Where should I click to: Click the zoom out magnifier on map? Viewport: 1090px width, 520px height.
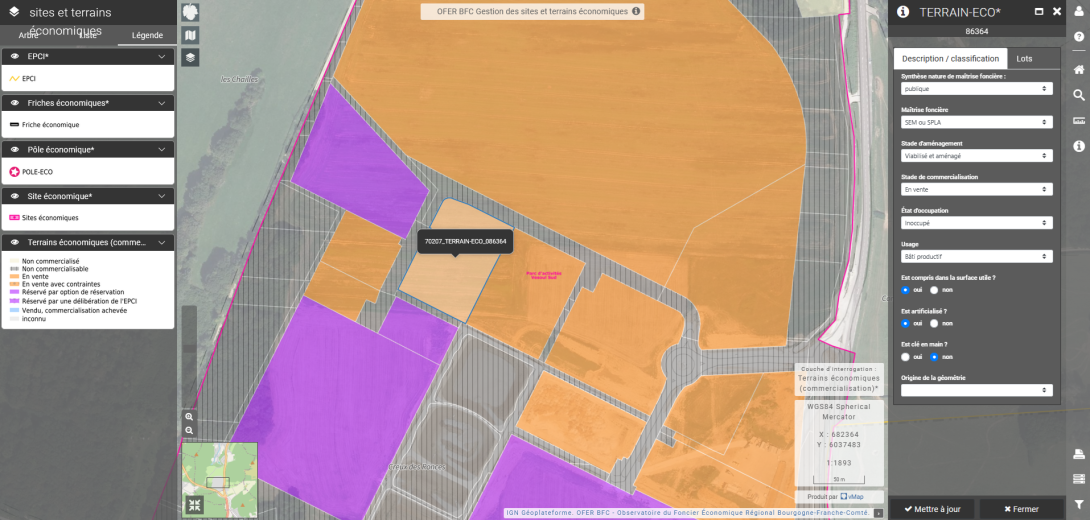click(x=190, y=430)
